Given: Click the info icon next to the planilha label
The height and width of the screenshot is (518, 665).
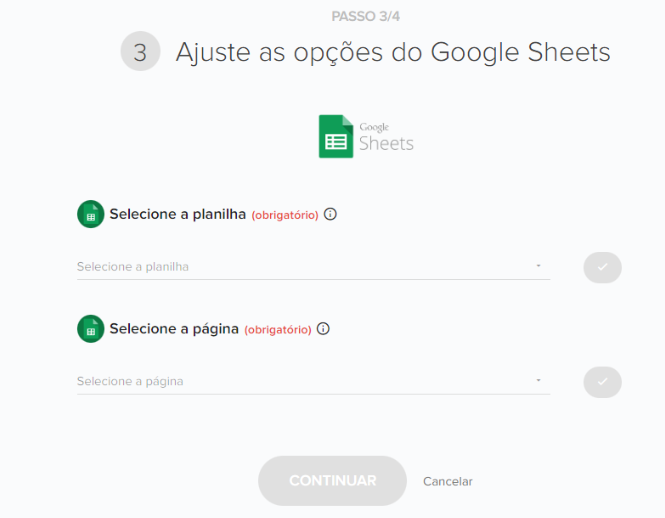Looking at the screenshot, I should (x=331, y=214).
